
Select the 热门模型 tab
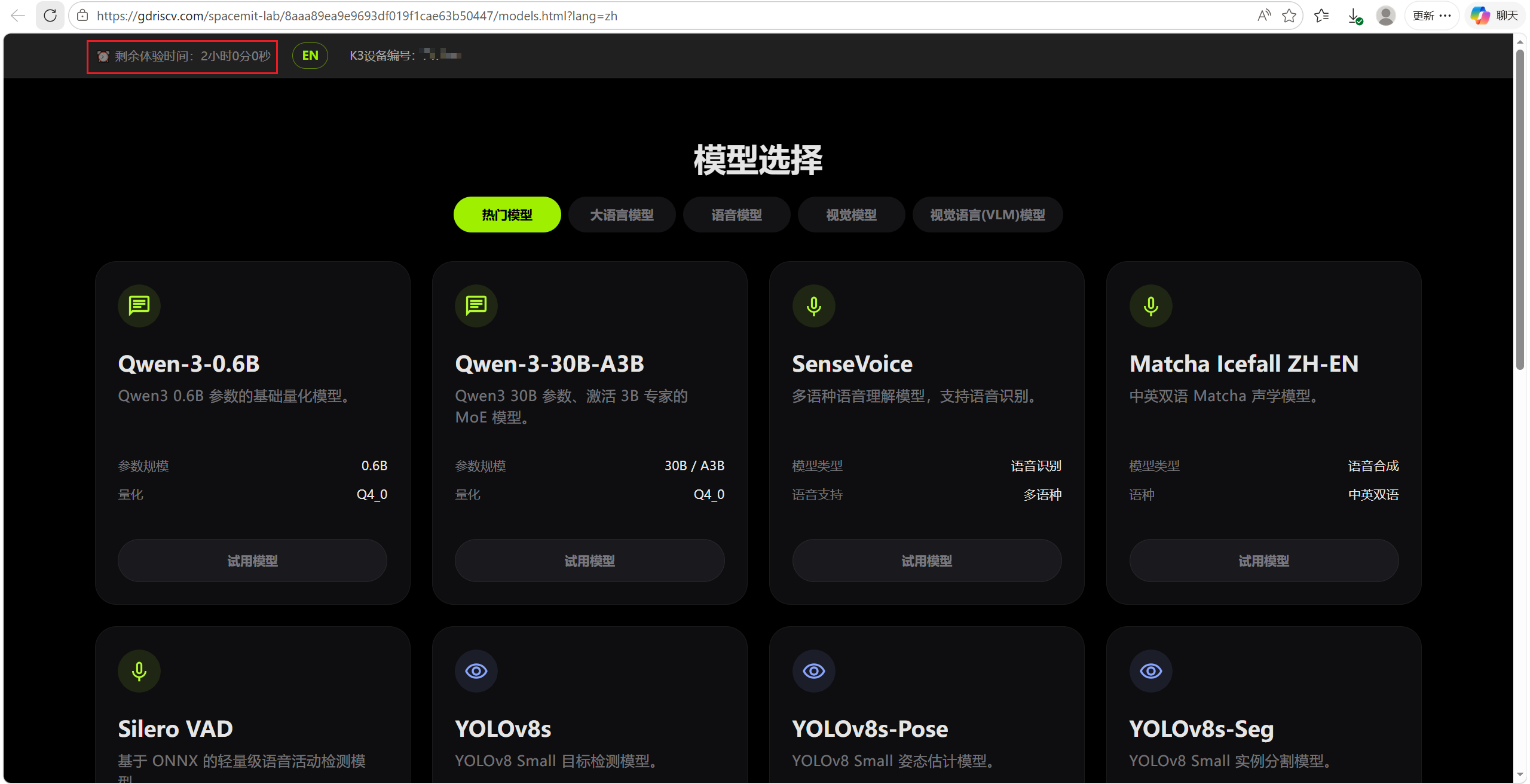pos(507,215)
